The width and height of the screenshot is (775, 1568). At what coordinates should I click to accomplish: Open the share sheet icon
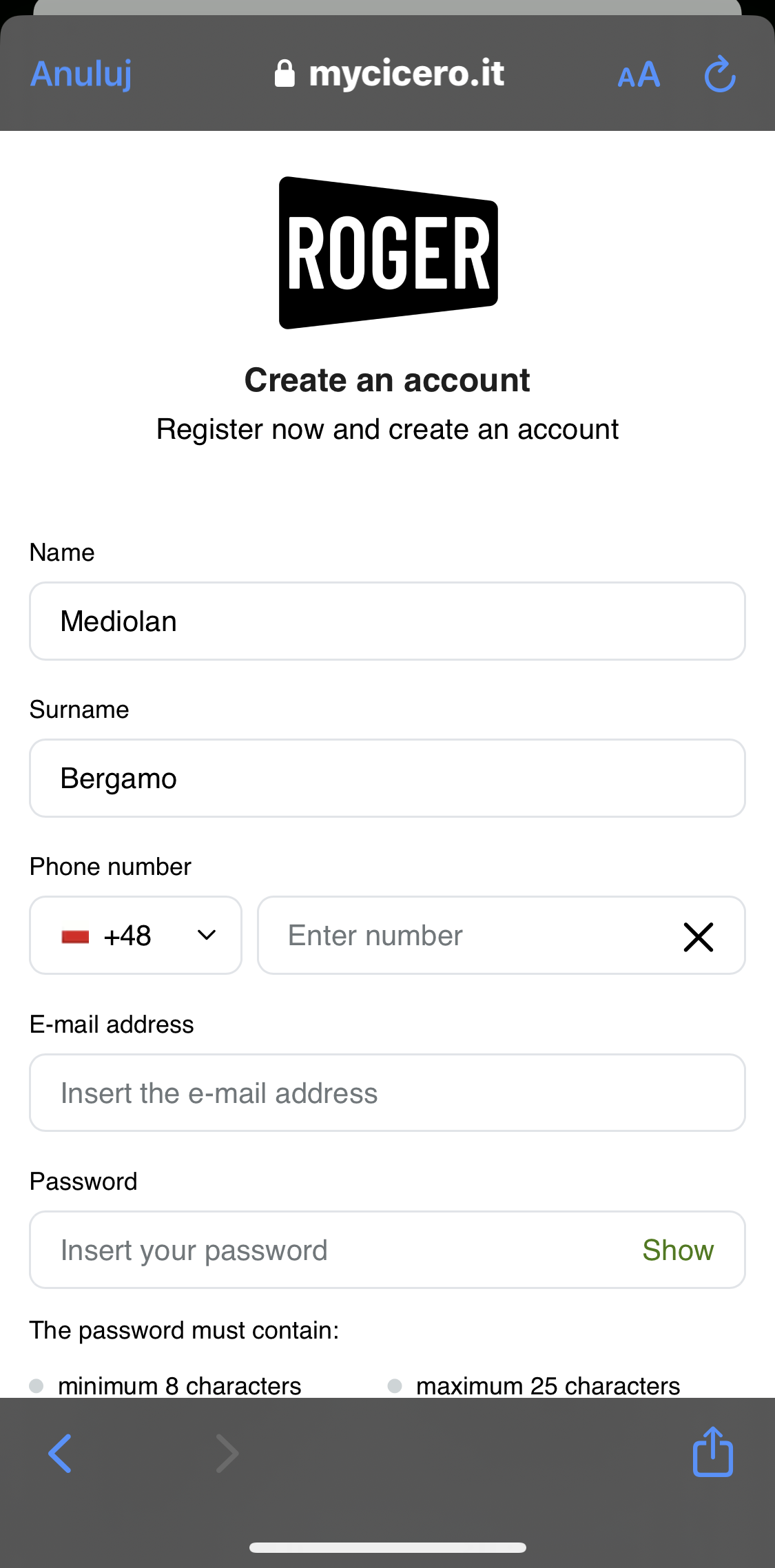click(x=712, y=1452)
